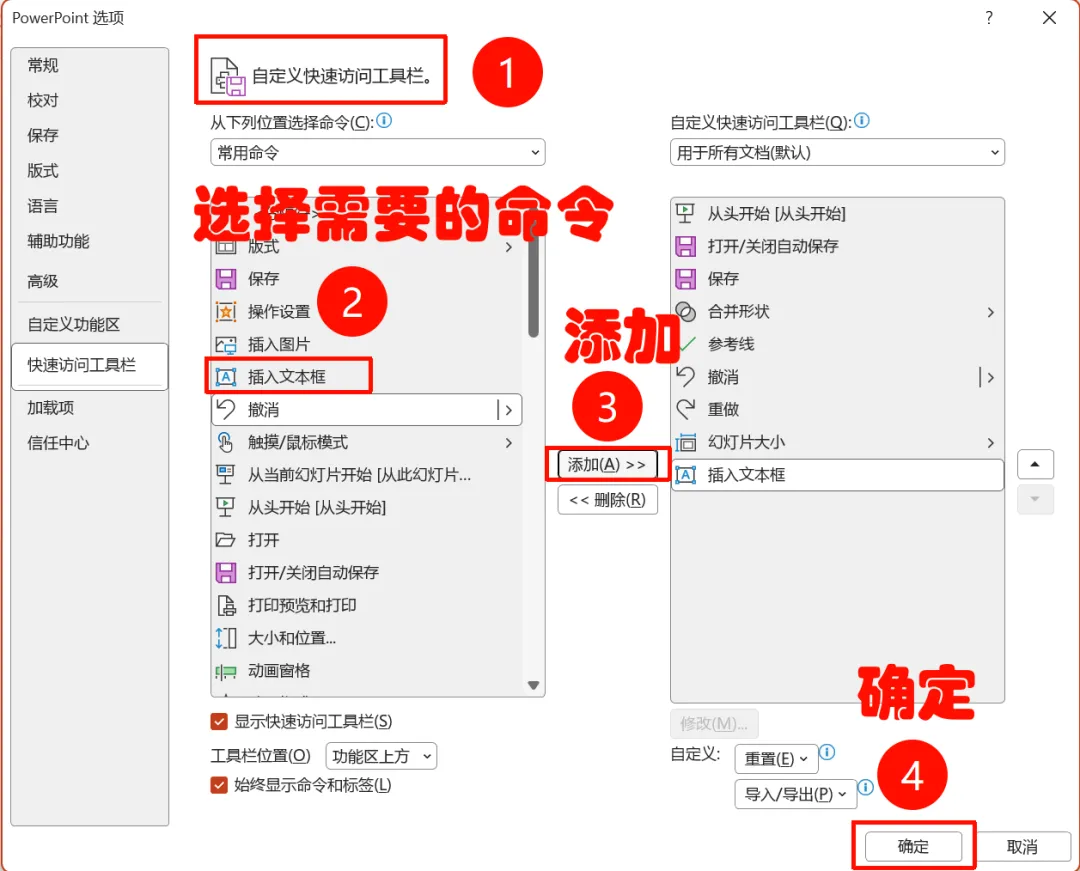Click the Add (添加) >> button
Viewport: 1080px width, 871px height.
point(607,465)
